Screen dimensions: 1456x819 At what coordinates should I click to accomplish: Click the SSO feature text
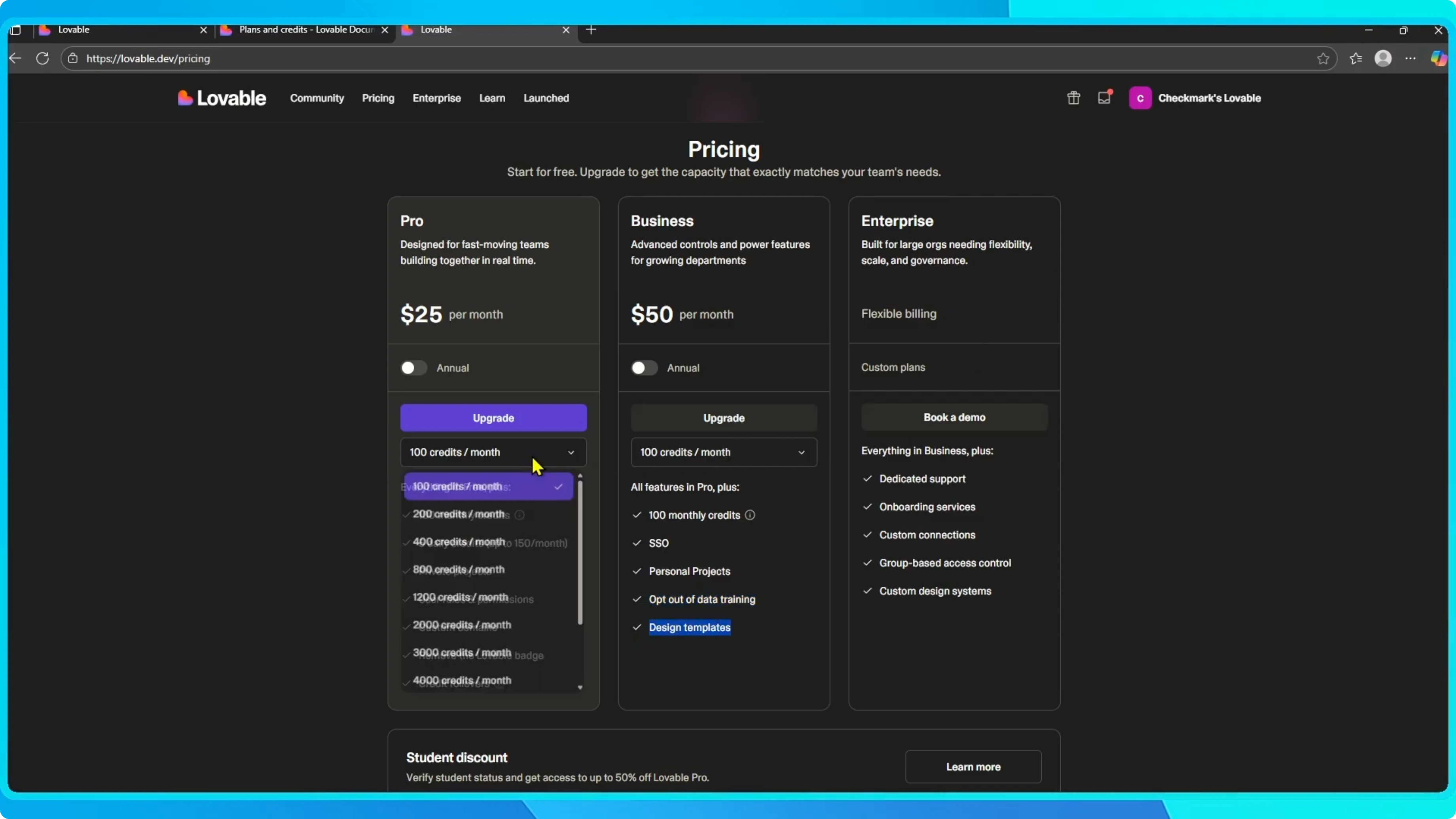658,543
